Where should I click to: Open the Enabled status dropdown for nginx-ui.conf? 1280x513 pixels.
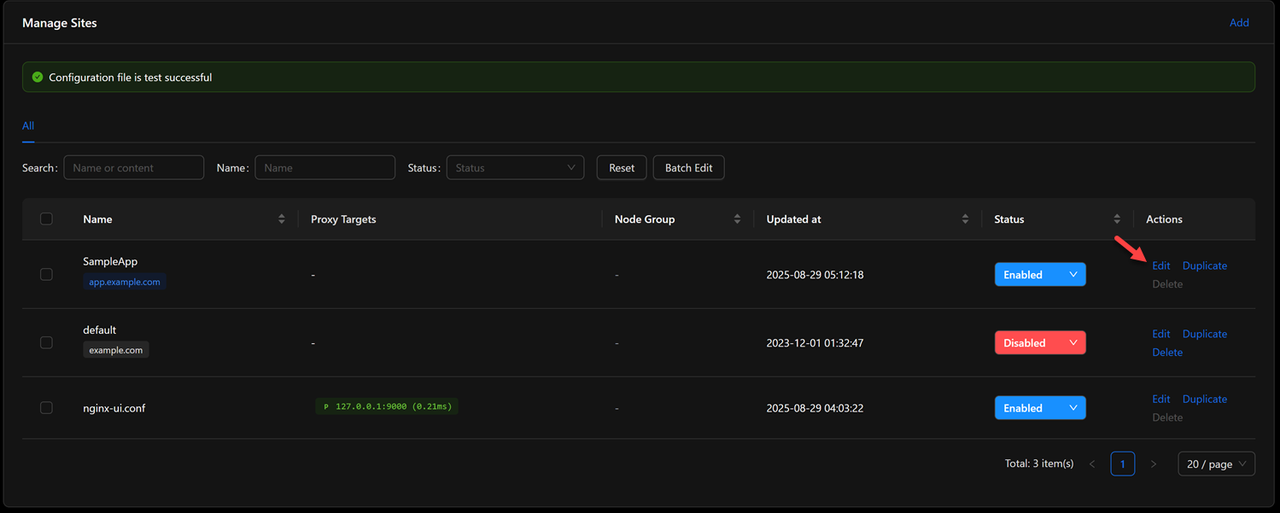coord(1040,408)
